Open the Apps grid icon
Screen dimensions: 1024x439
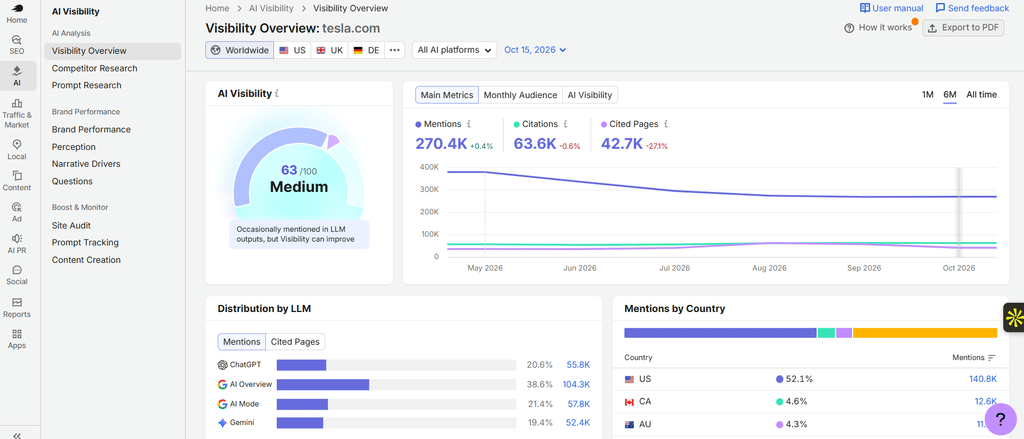tap(17, 338)
